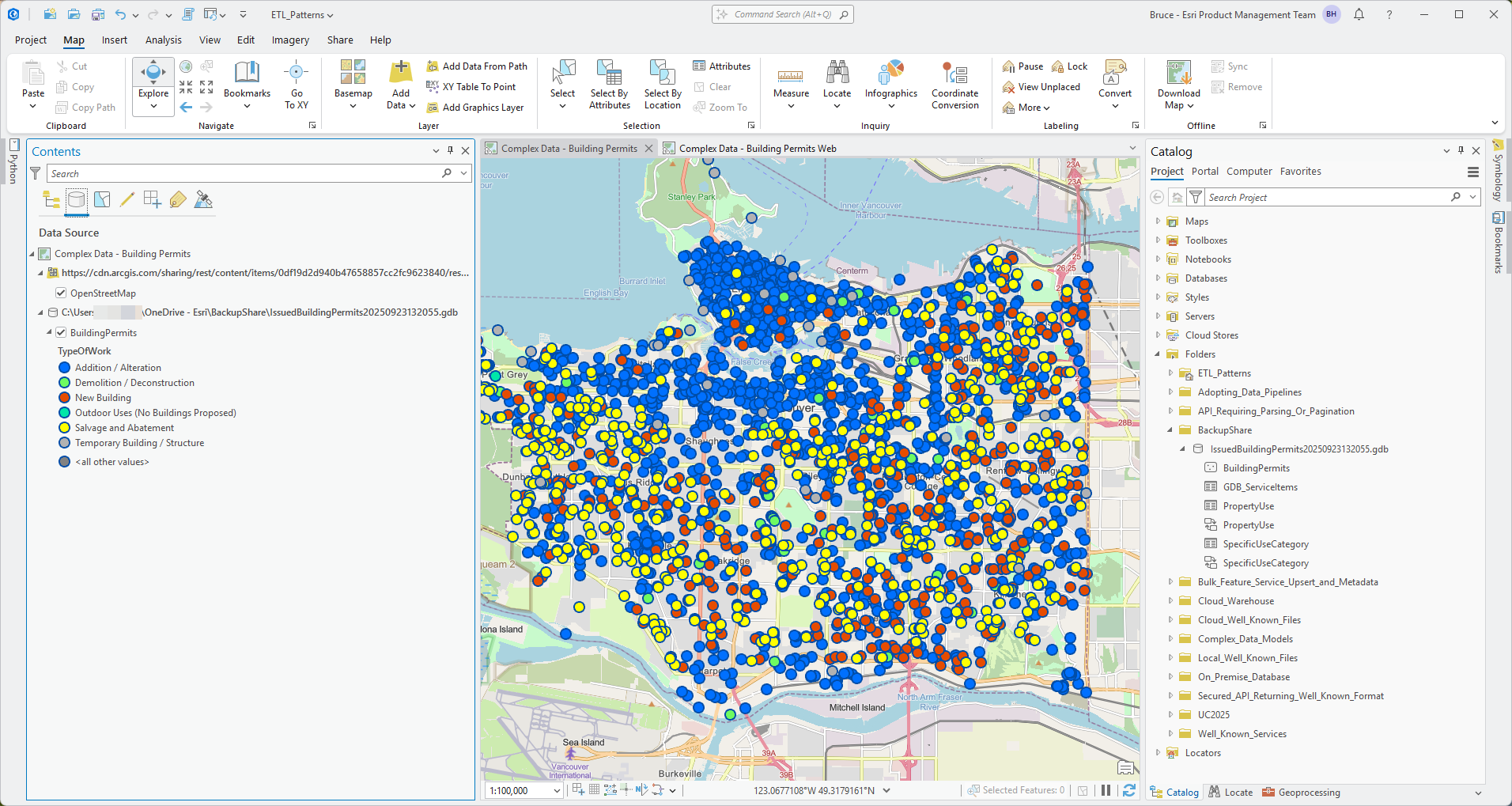Uncheck the OpenStreetMap layer
This screenshot has height=806, width=1512.
(62, 293)
